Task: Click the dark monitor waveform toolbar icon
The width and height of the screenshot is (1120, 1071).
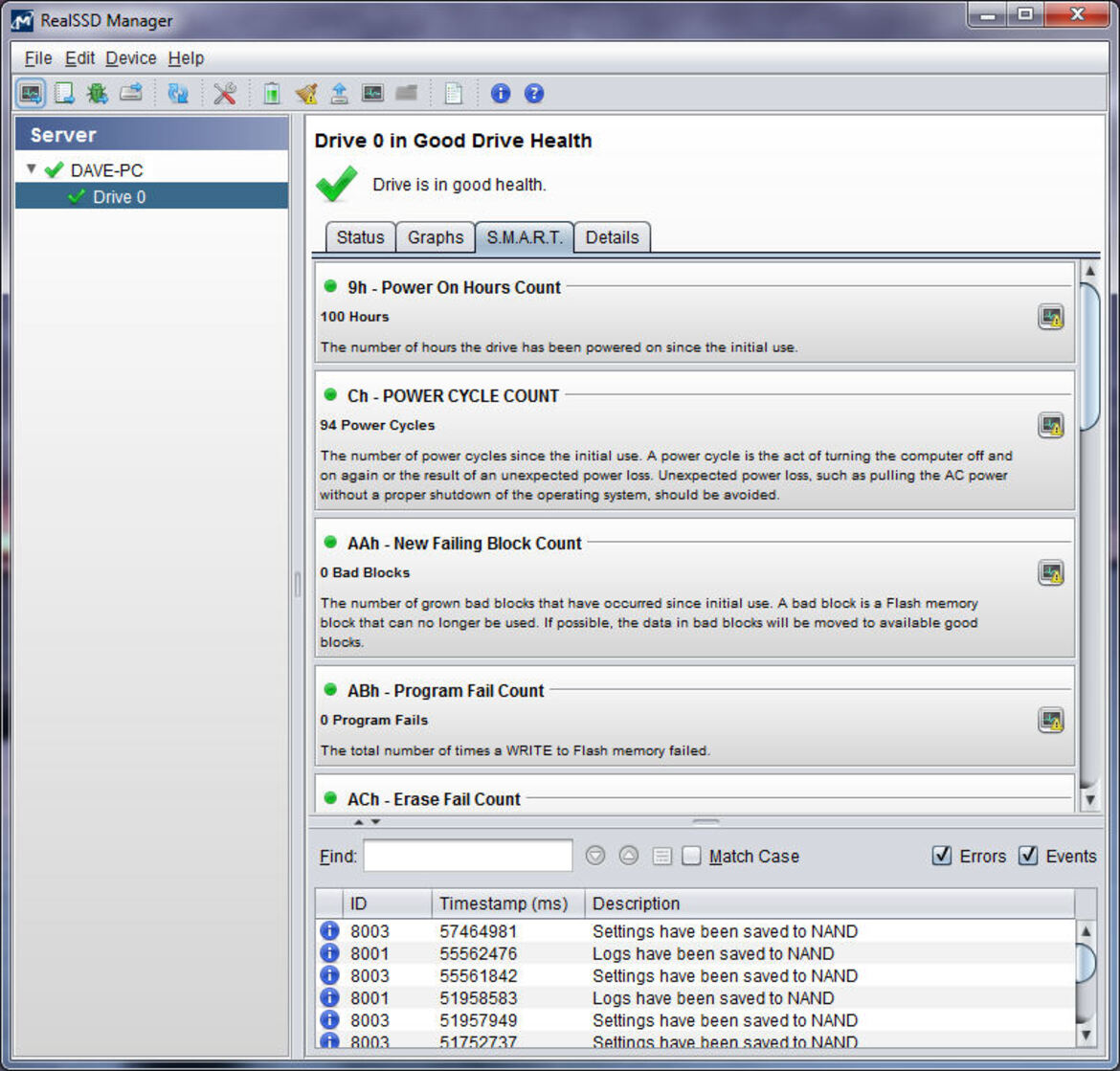Action: tap(372, 94)
